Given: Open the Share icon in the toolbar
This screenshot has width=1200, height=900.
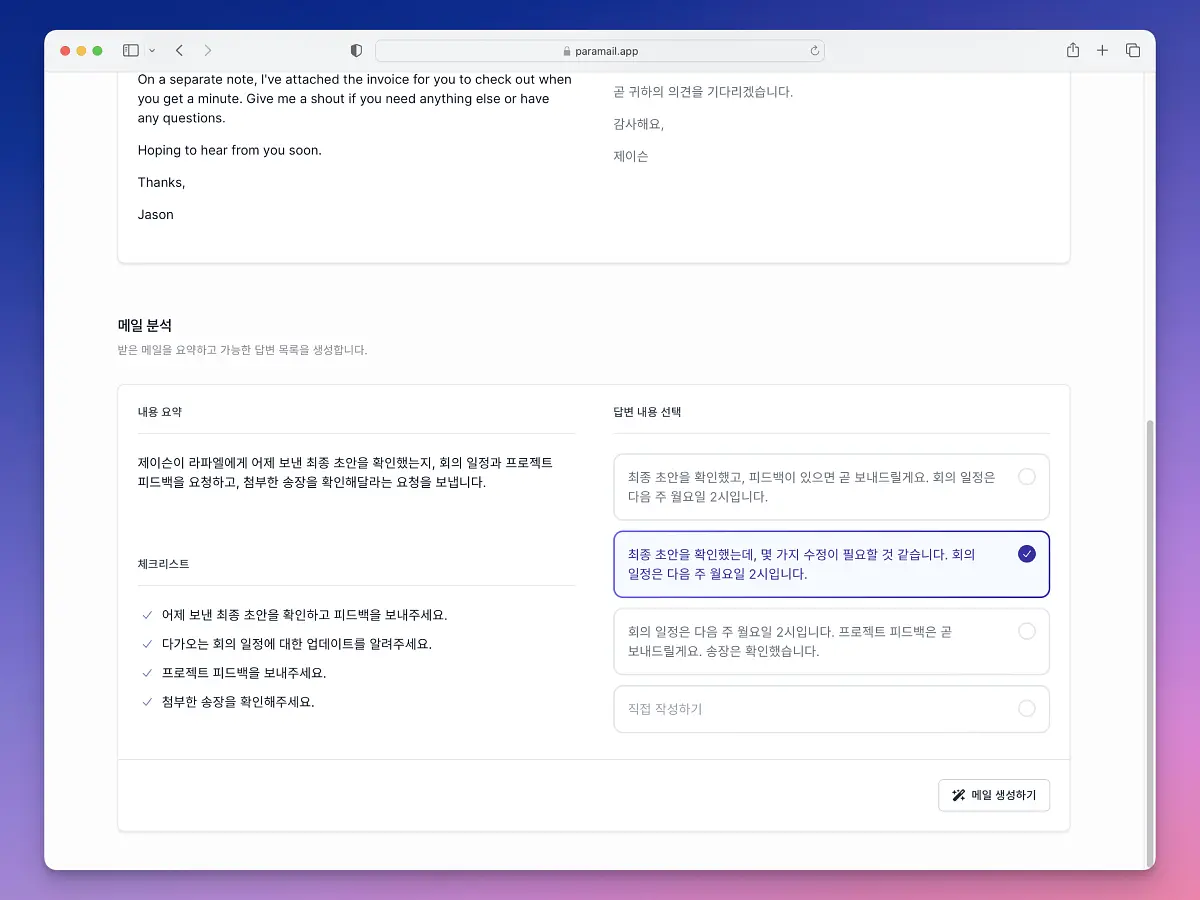Looking at the screenshot, I should 1073,50.
